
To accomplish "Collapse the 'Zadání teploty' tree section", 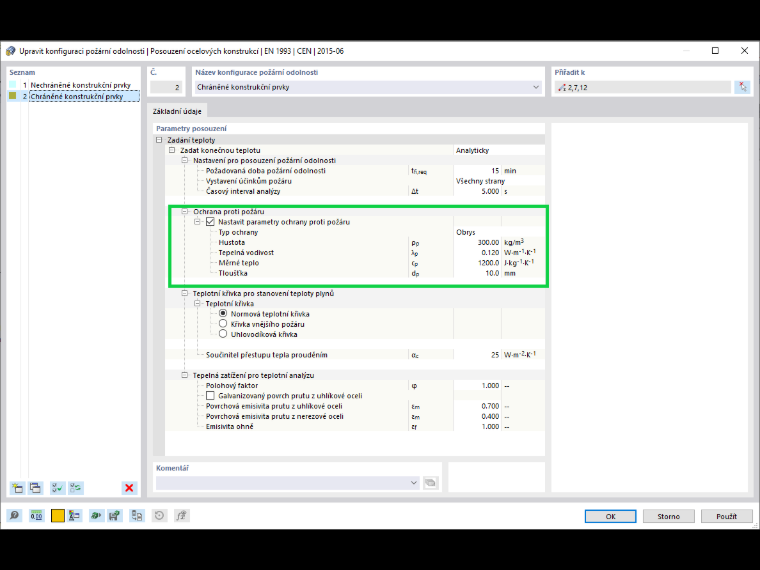I will pos(159,140).
